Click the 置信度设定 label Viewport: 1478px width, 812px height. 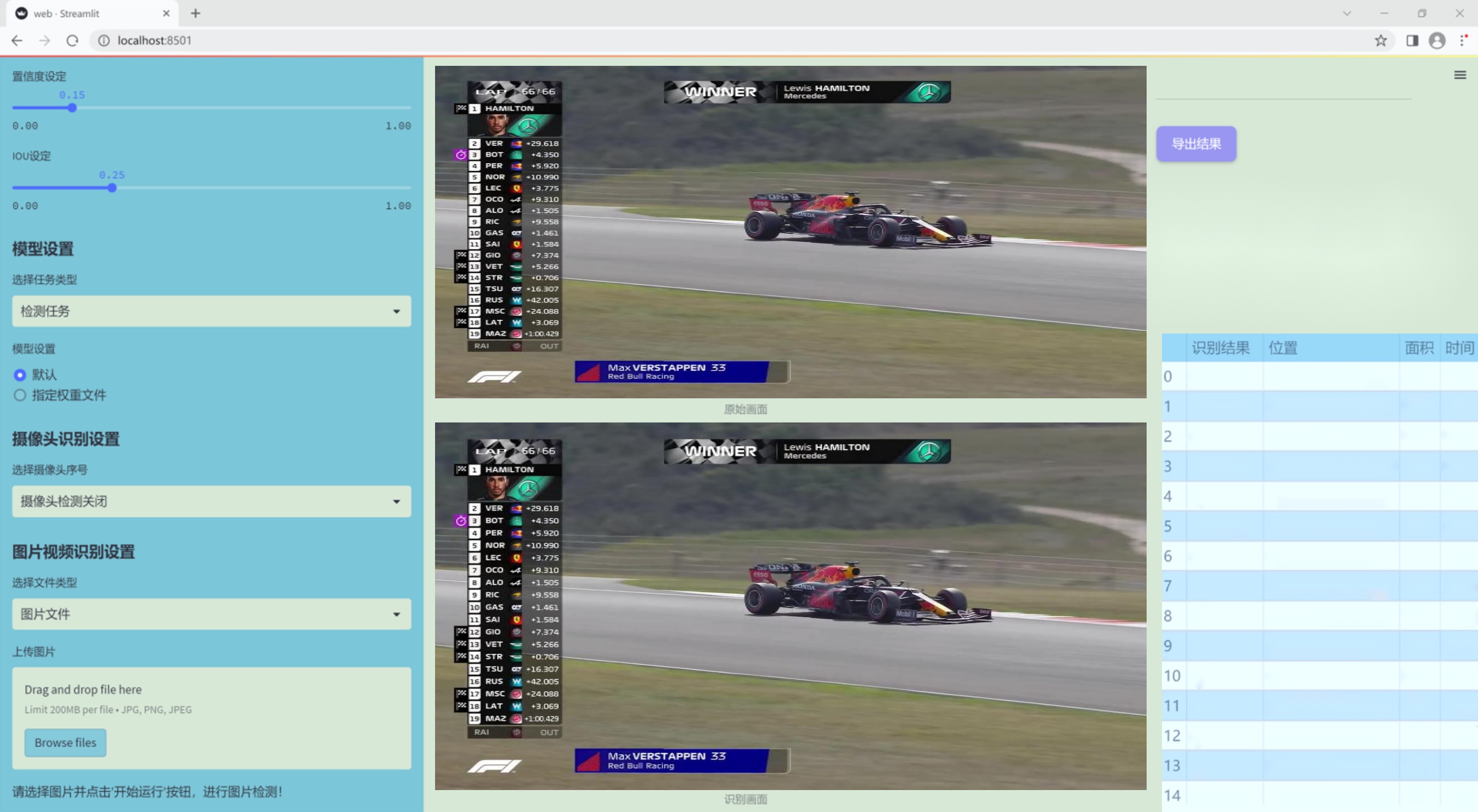39,76
